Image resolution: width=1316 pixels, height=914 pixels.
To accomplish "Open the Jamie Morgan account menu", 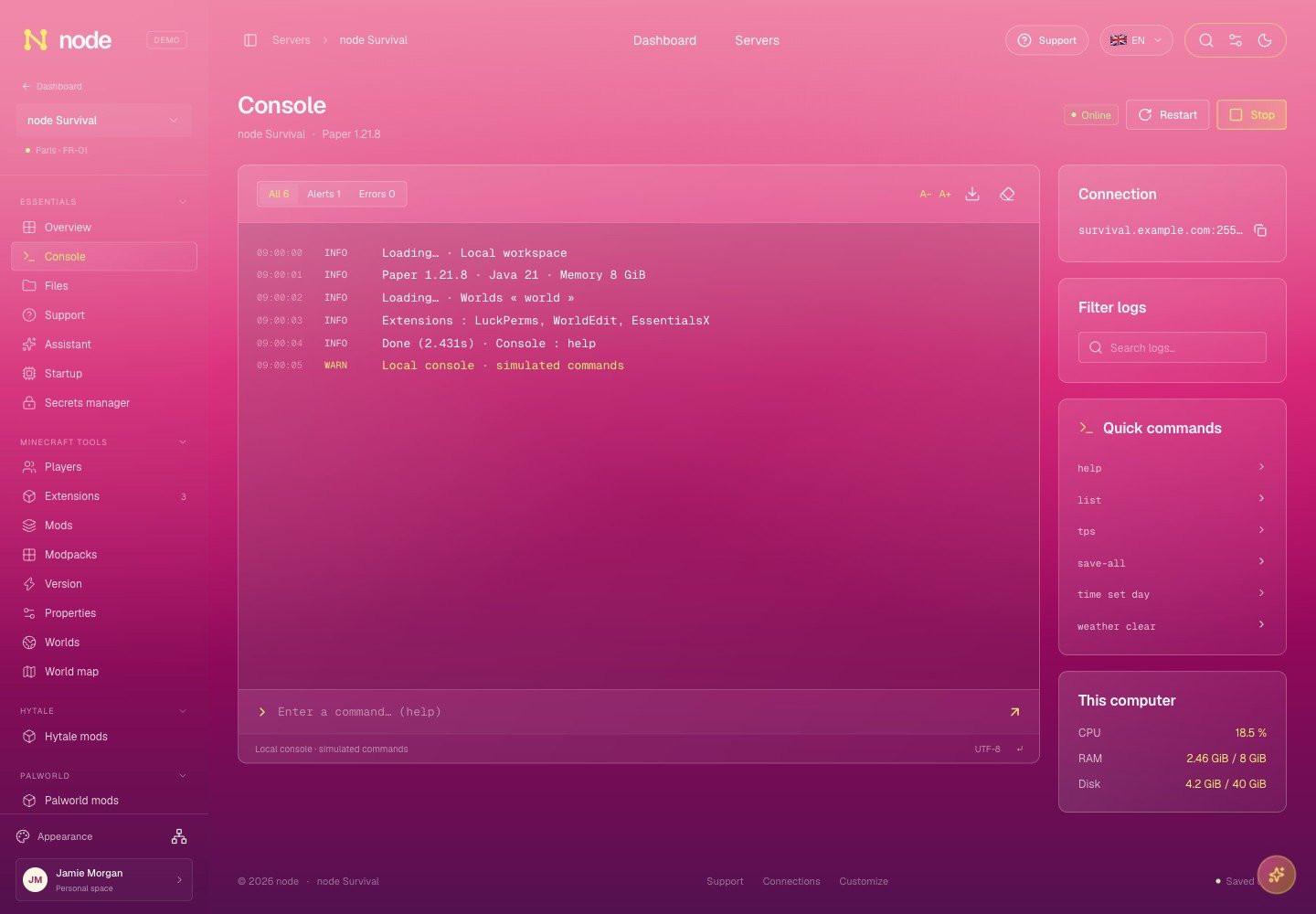I will [104, 879].
